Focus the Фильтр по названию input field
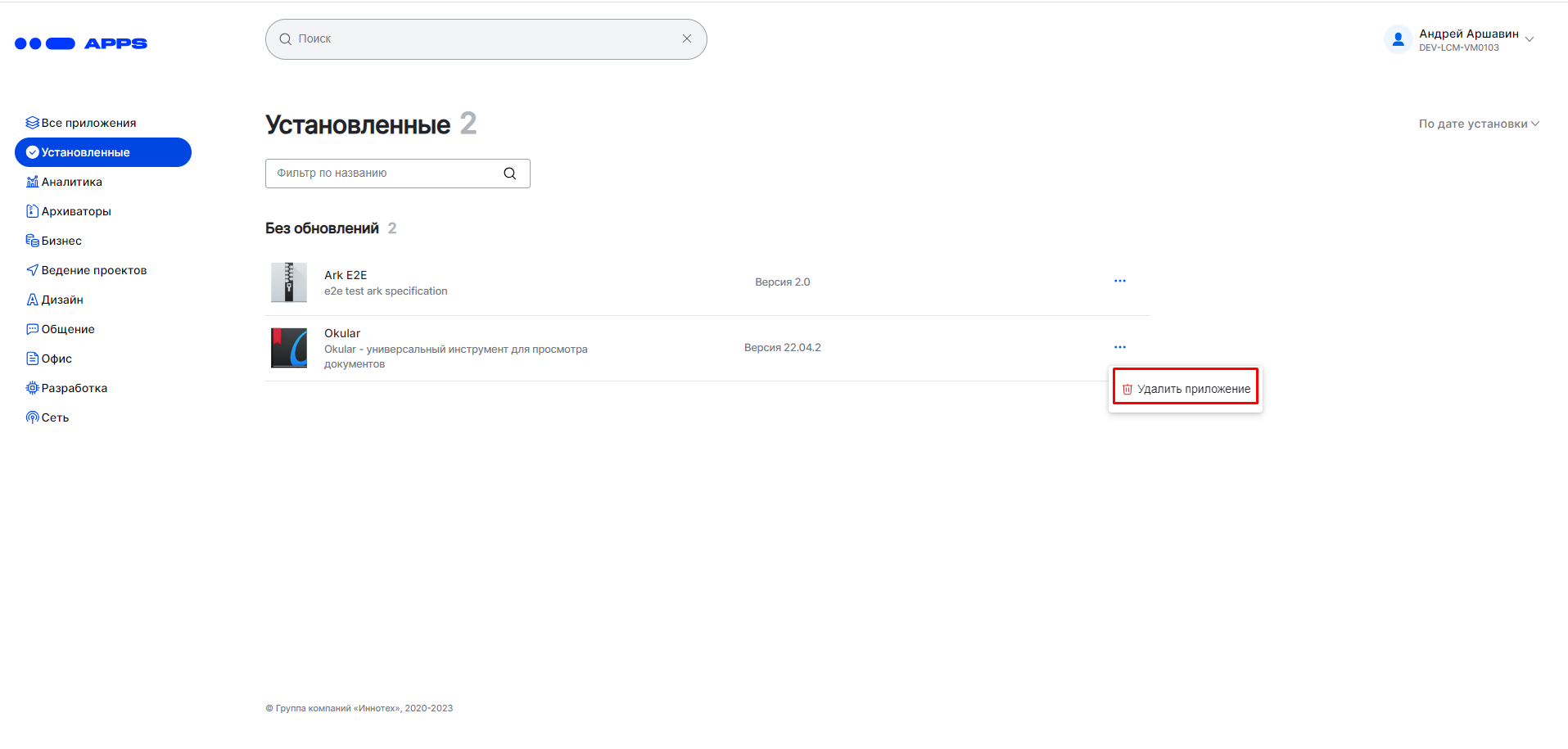This screenshot has width=1568, height=749. pos(385,174)
